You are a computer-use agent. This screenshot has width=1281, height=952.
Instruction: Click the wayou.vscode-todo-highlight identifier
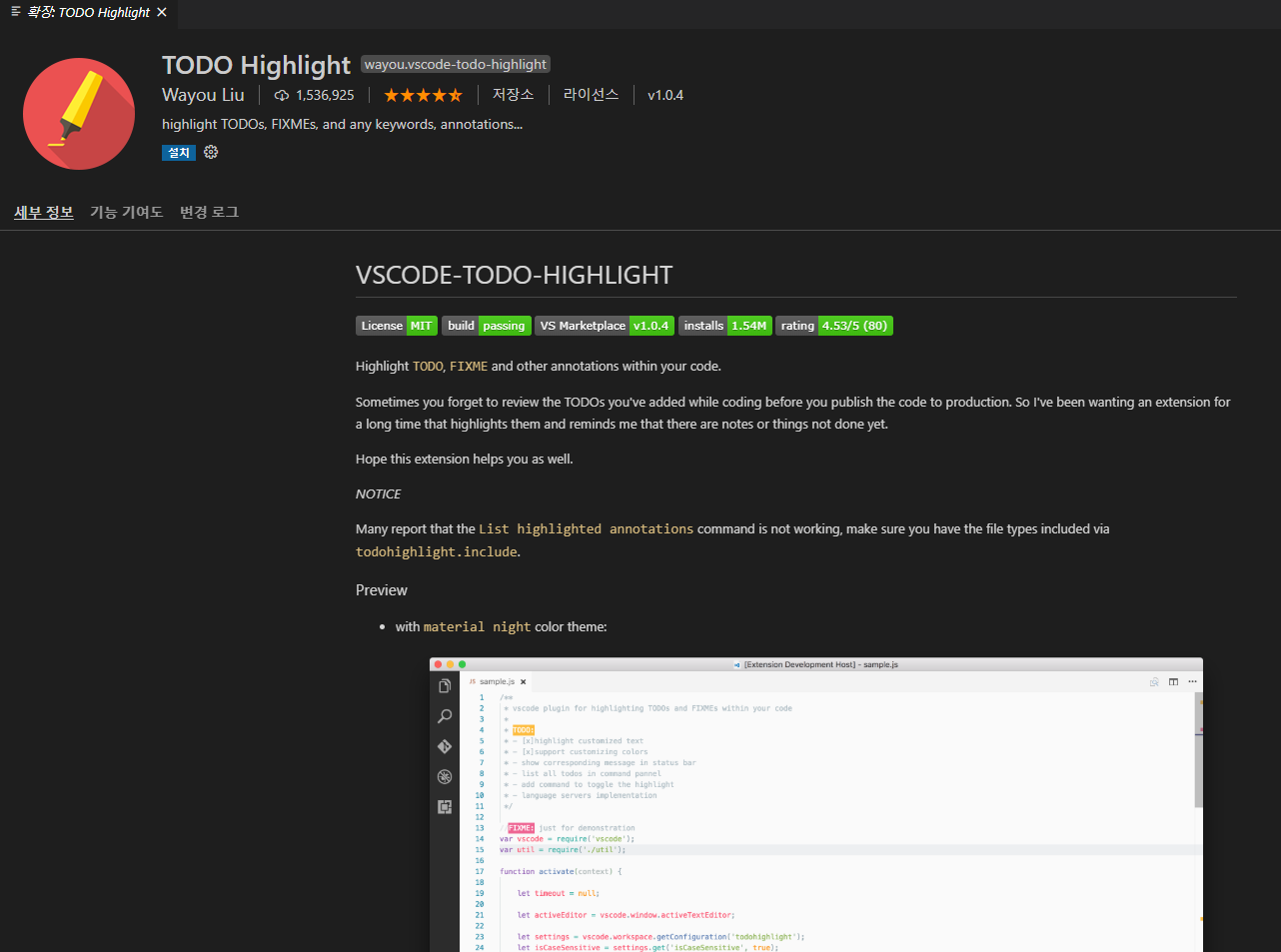click(x=456, y=64)
